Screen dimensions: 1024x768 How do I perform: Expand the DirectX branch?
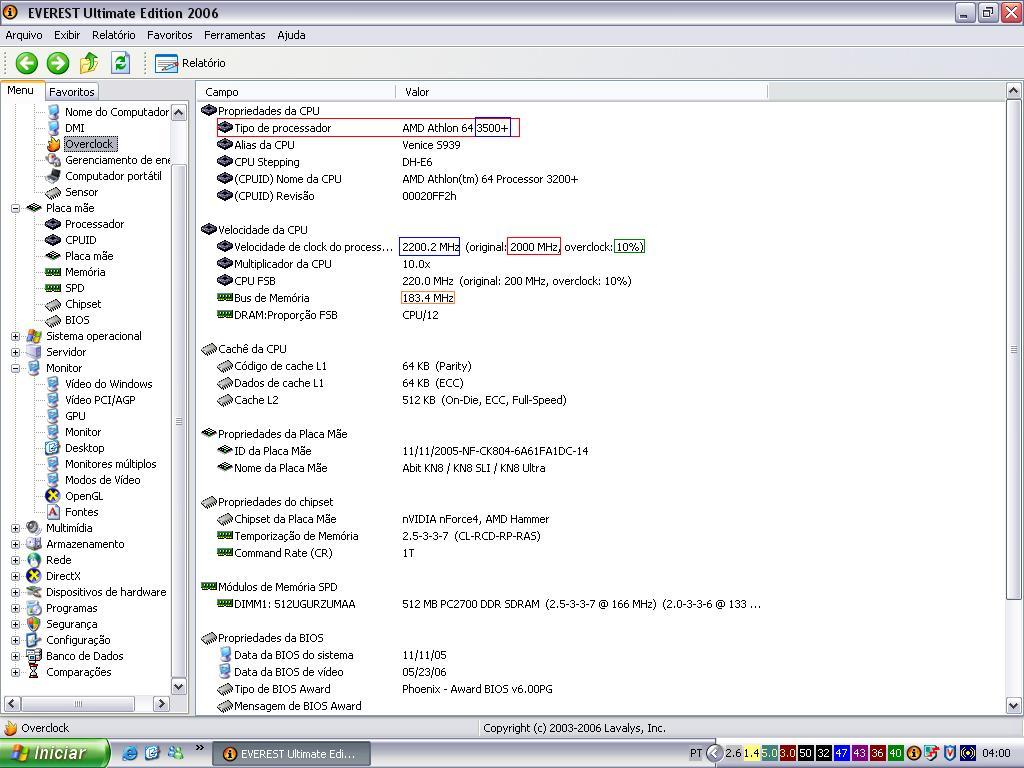(16, 576)
